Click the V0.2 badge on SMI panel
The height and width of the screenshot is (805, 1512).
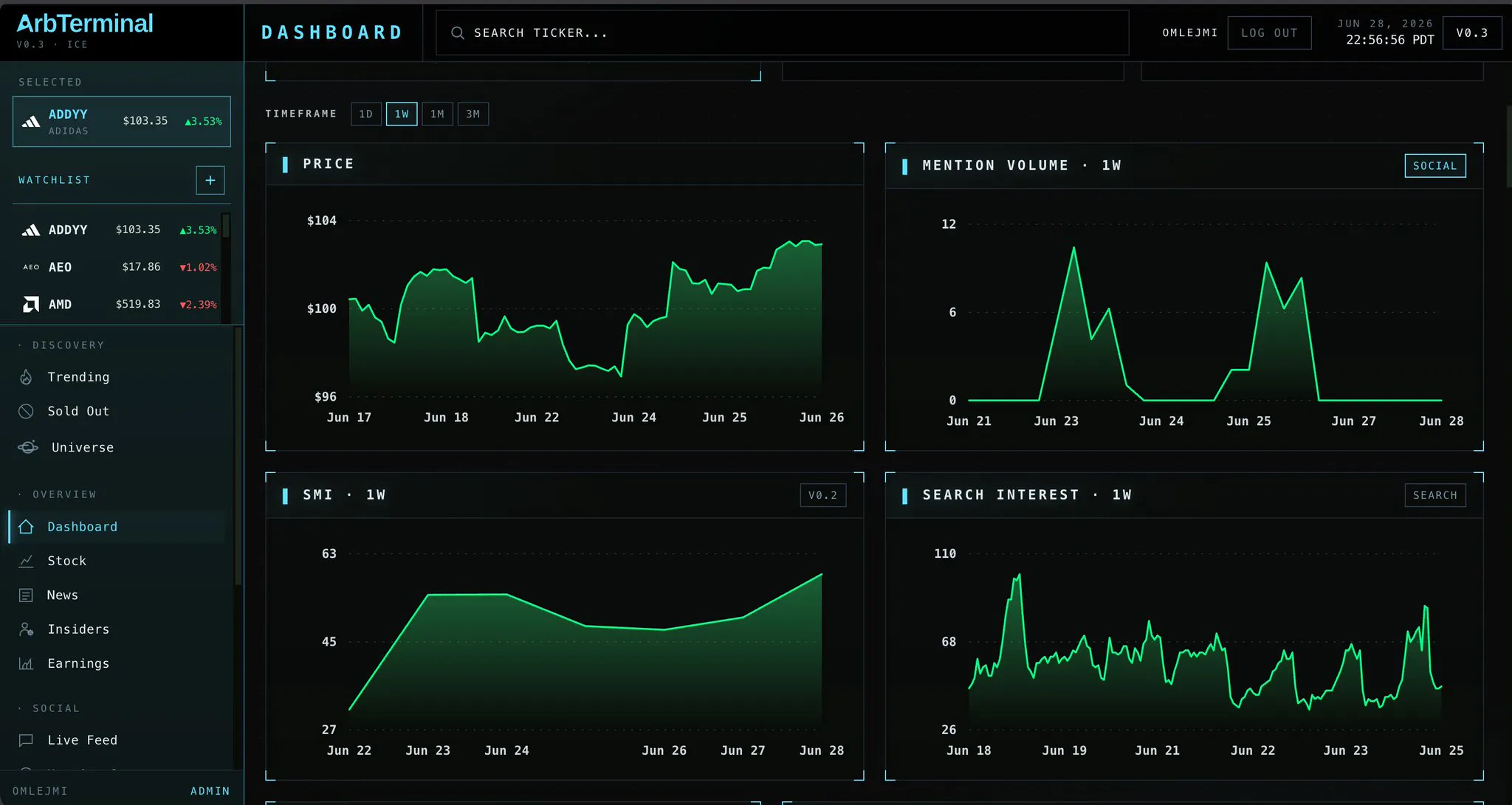(x=822, y=495)
